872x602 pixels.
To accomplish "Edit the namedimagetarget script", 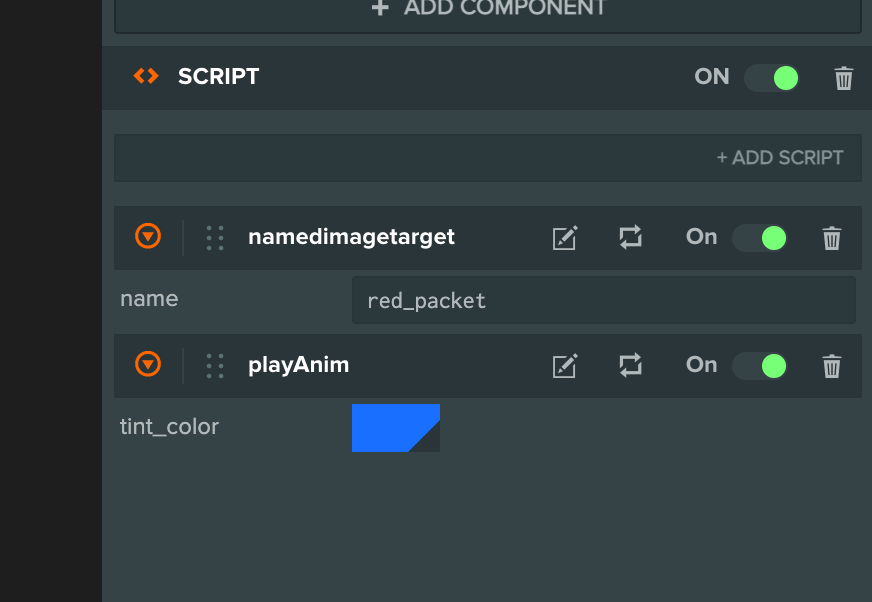I will coord(565,238).
